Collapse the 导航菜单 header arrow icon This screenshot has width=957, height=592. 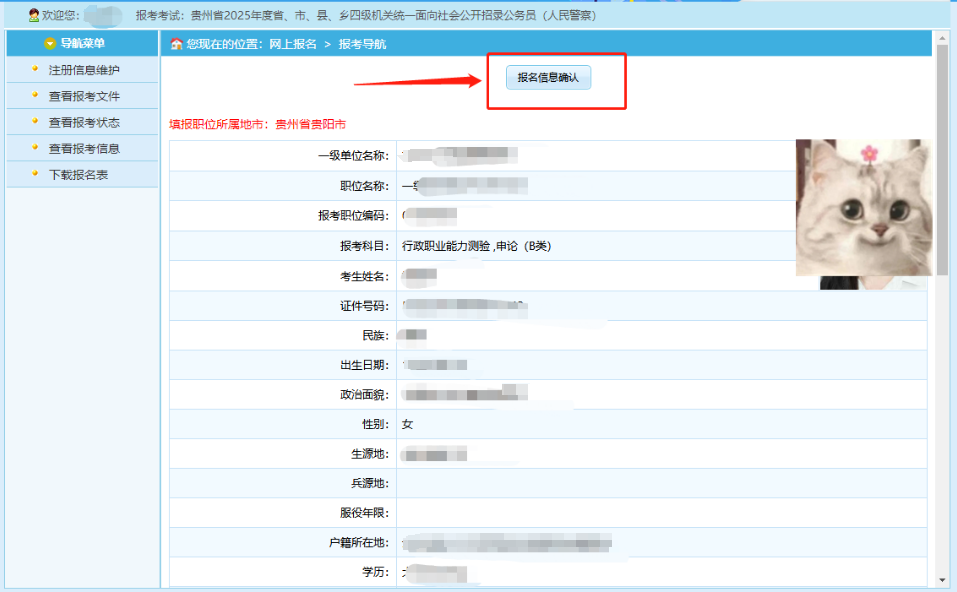coord(50,43)
